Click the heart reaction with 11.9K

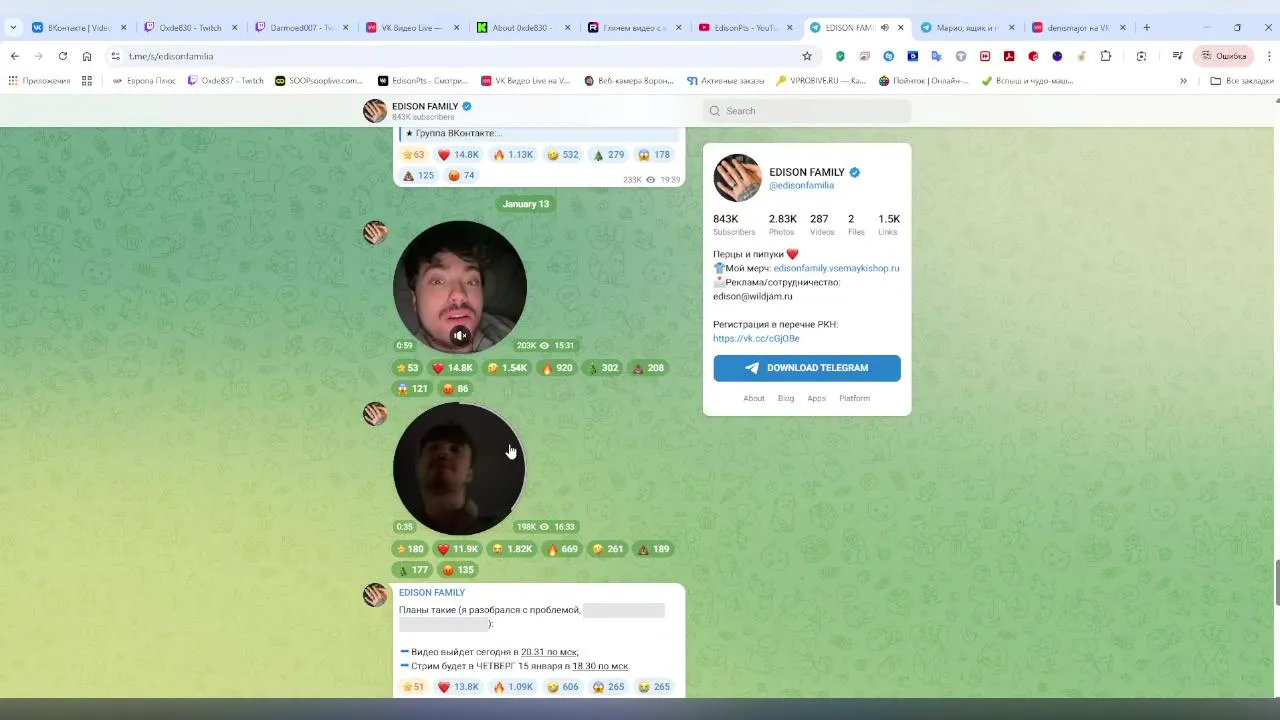click(458, 549)
